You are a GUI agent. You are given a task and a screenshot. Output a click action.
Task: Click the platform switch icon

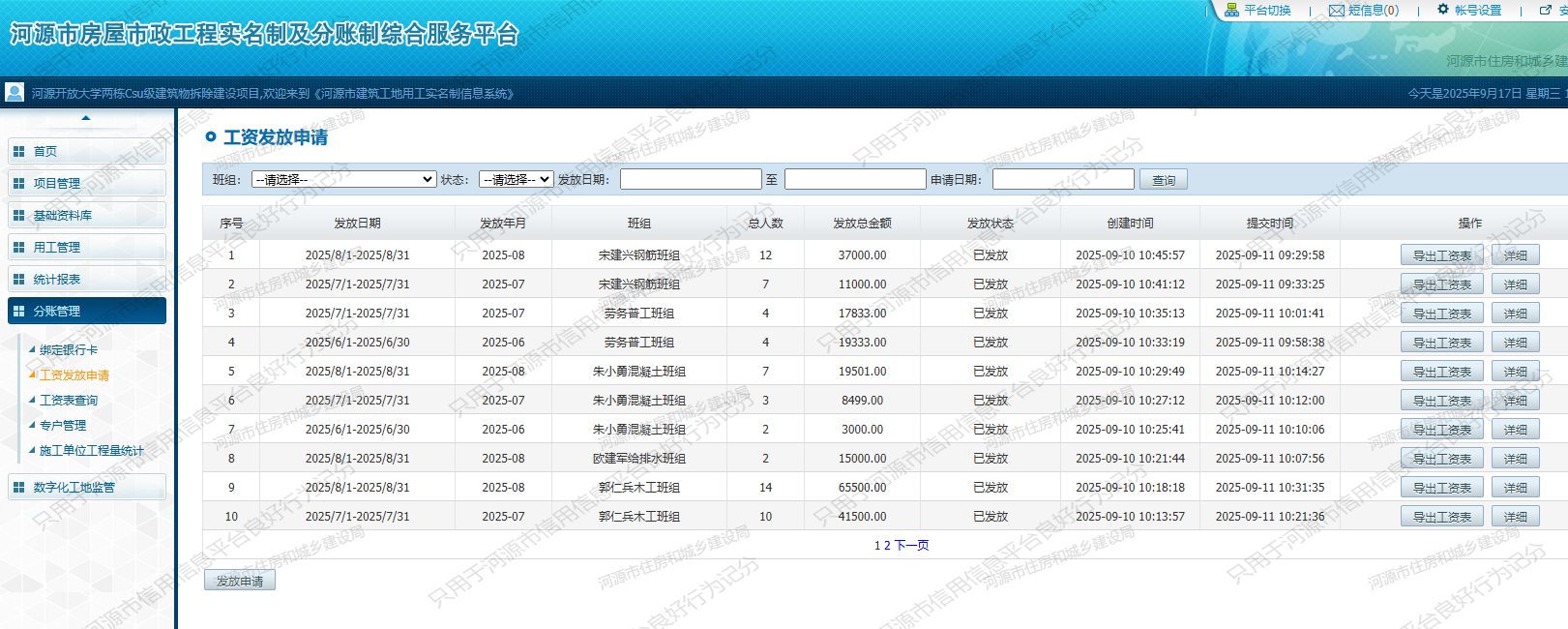point(1231,10)
